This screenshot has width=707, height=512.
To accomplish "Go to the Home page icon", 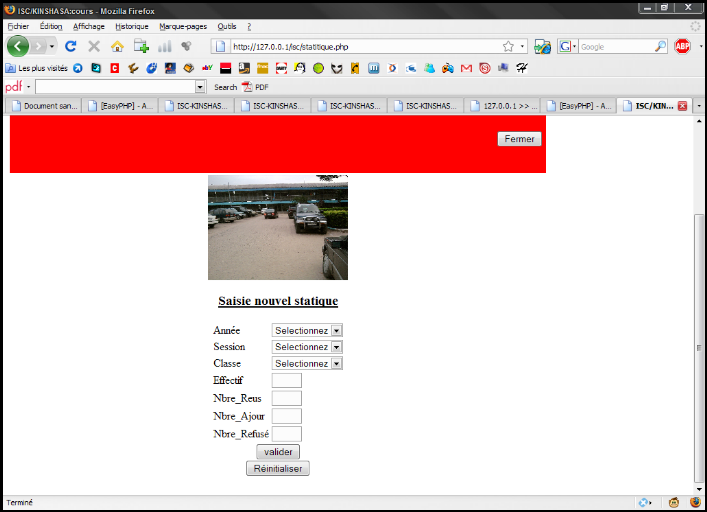I will coord(117,46).
